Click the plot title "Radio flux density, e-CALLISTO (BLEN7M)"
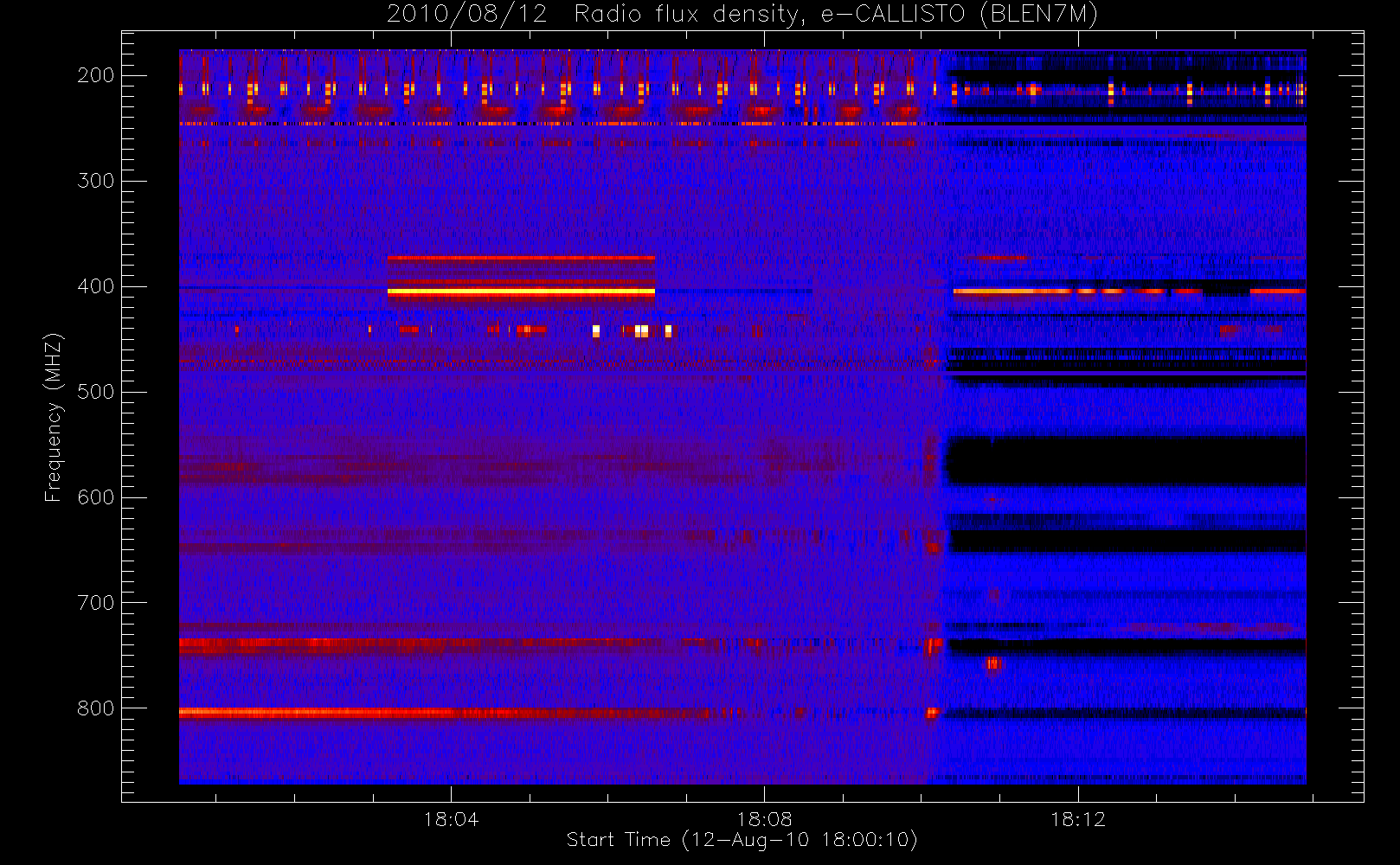 pyautogui.click(x=836, y=15)
